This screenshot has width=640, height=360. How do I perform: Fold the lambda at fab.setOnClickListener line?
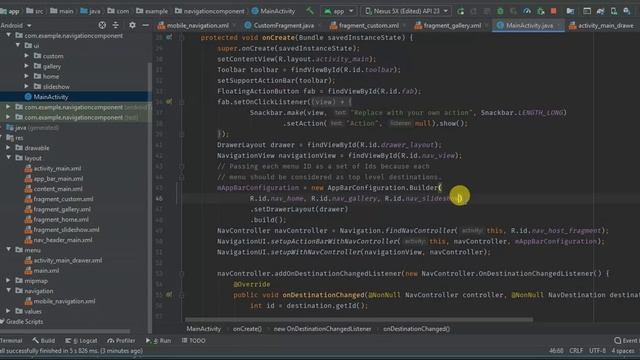[182, 102]
